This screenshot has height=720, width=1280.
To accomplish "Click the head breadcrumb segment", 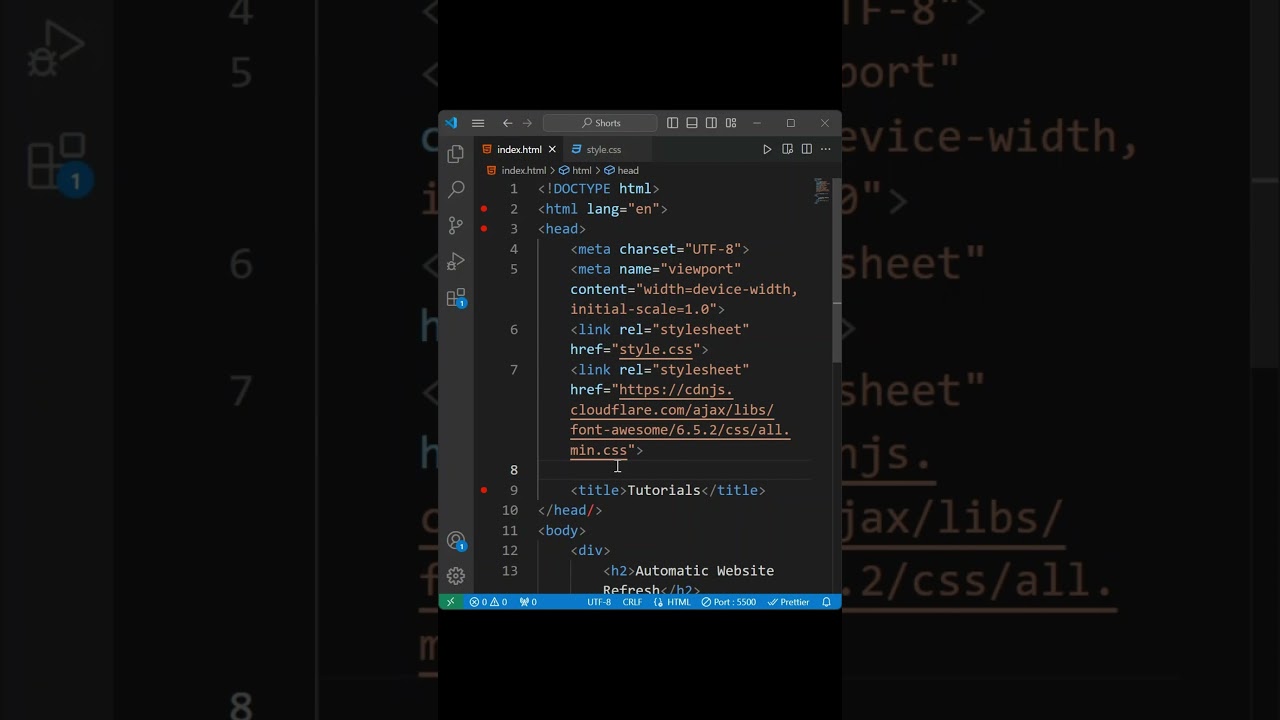I will click(628, 170).
